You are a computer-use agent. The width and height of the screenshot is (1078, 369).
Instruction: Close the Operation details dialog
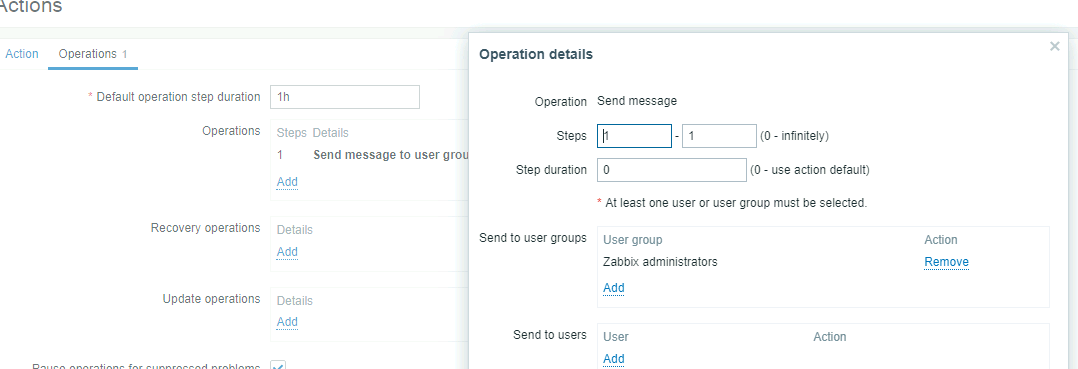1054,47
